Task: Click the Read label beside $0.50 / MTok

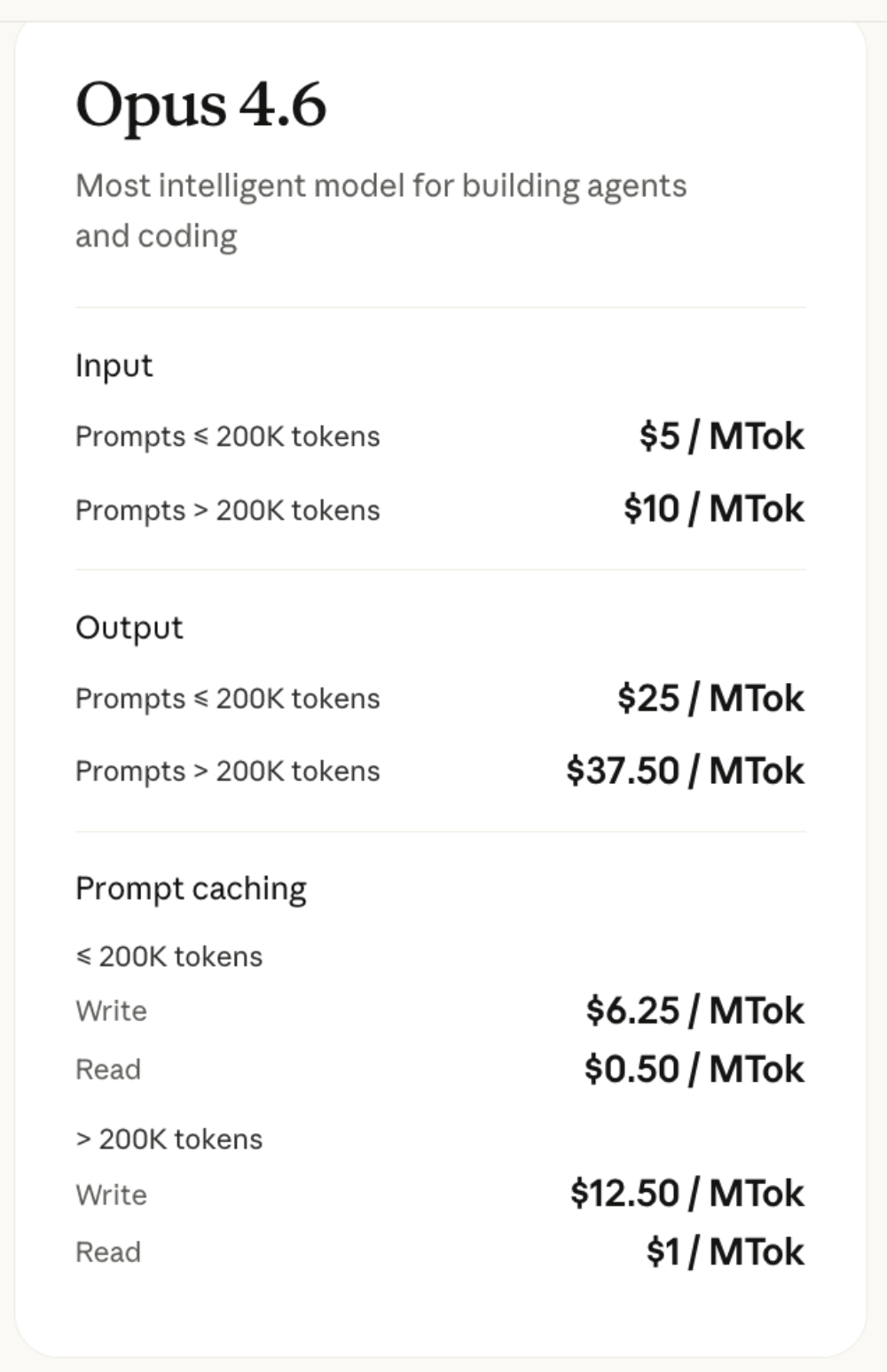Action: pos(108,1069)
